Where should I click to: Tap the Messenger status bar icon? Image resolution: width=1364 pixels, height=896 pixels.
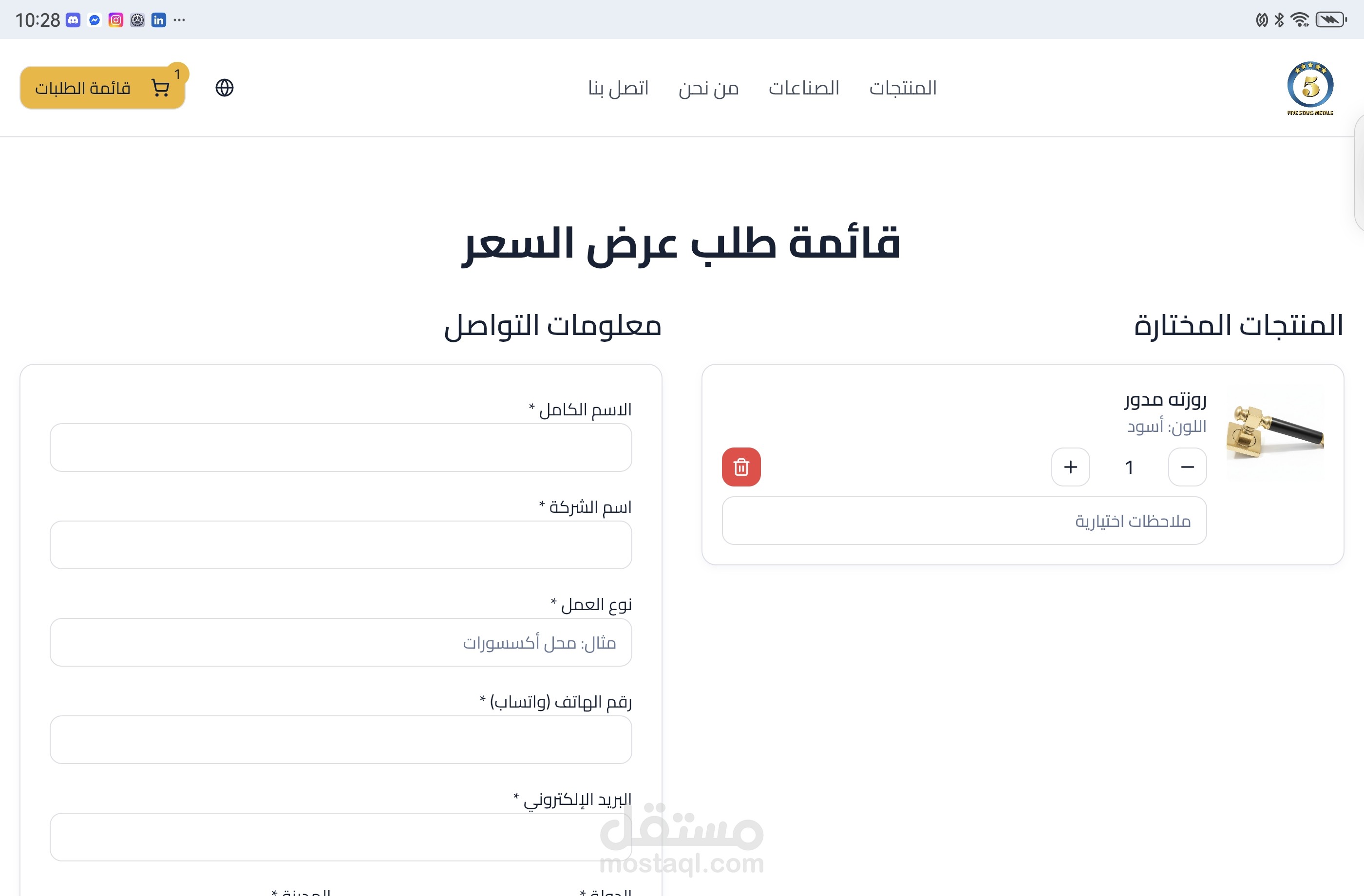coord(95,20)
